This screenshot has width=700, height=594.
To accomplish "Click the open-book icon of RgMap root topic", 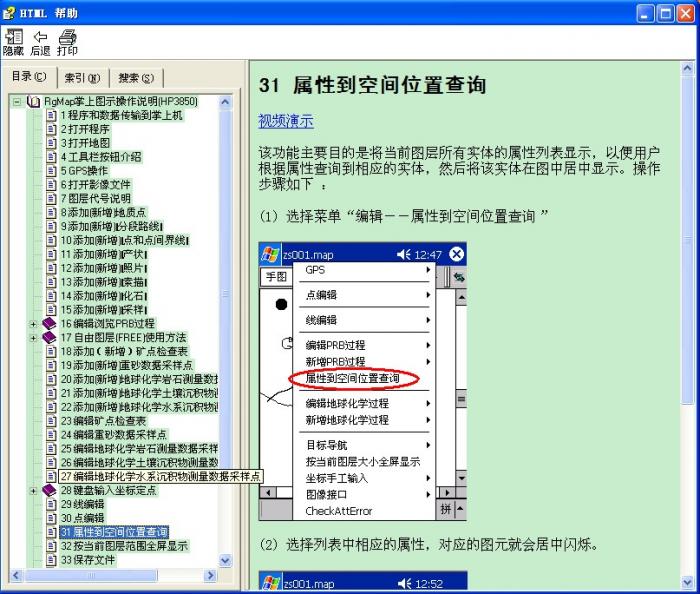I will click(34, 101).
